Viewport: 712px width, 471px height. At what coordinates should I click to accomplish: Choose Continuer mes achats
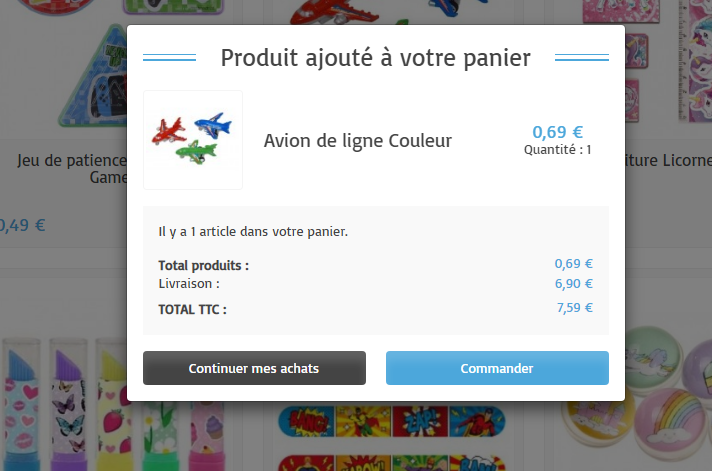click(254, 368)
